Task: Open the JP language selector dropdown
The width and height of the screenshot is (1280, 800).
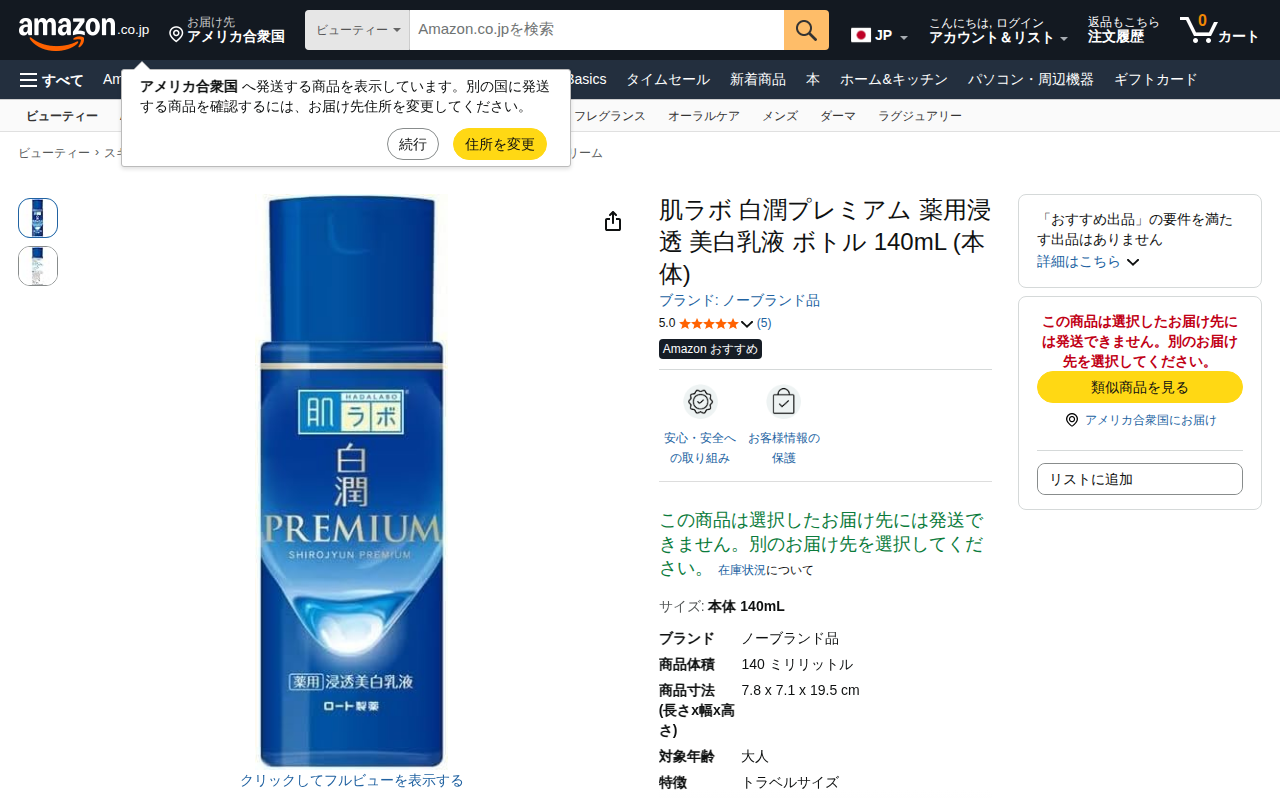Action: (x=880, y=36)
